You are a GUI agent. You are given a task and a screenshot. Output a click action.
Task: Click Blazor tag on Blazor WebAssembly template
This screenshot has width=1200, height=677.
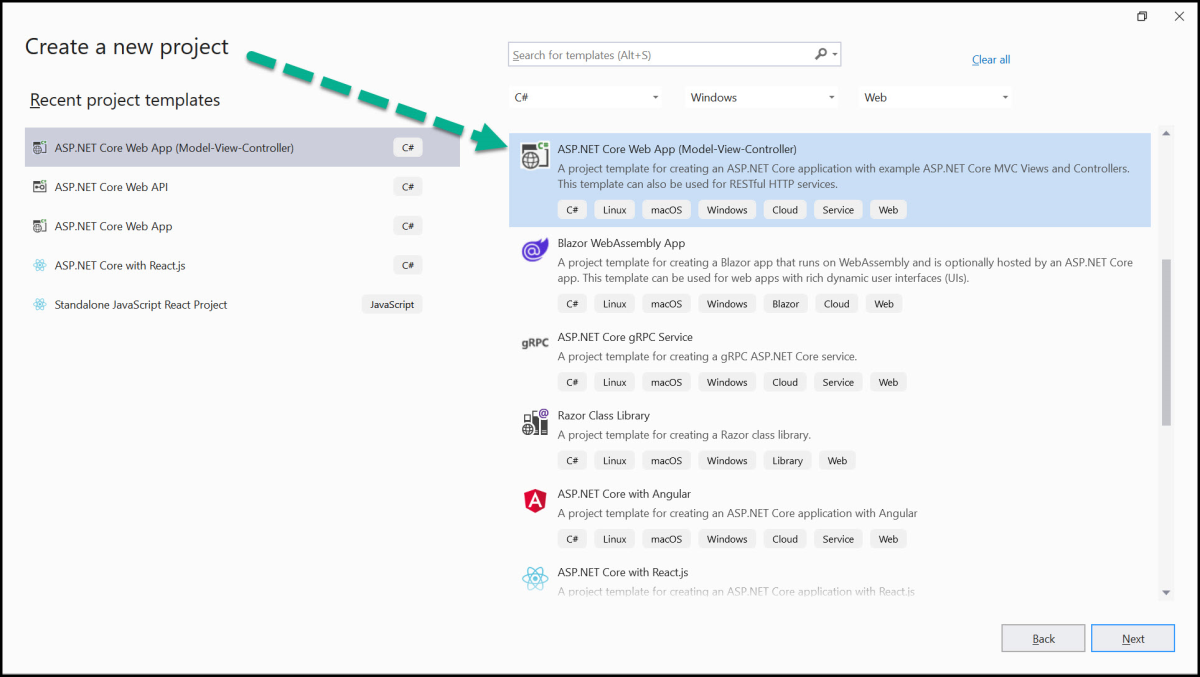pos(786,304)
